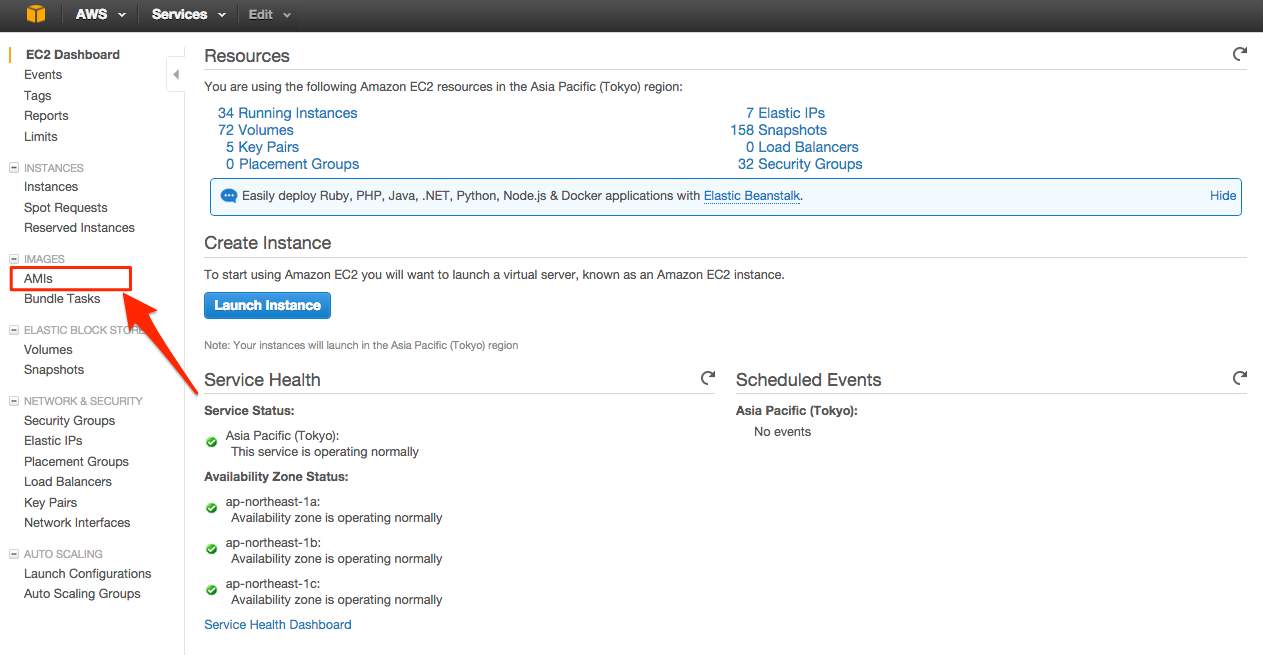The image size is (1263, 655).
Task: Open the Service Health Dashboard link
Action: point(278,625)
